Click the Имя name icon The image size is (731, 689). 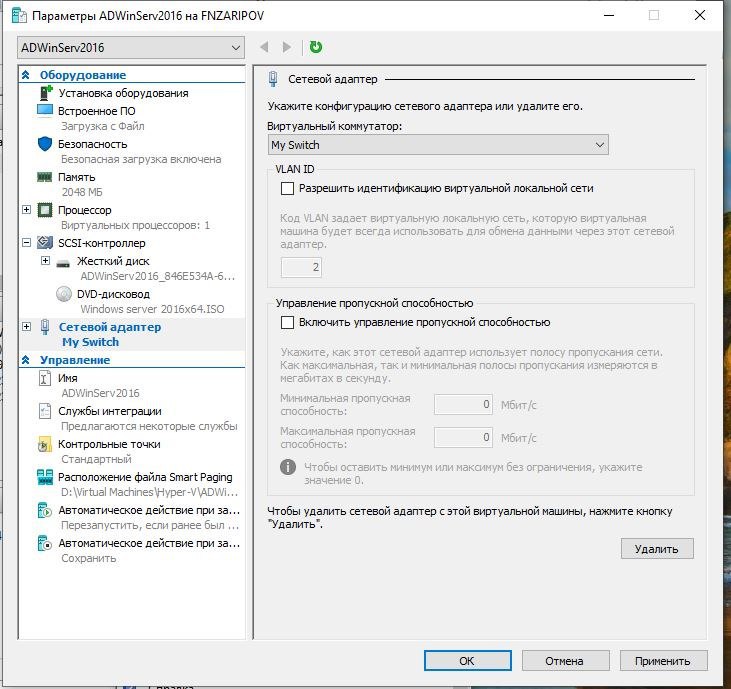point(44,378)
